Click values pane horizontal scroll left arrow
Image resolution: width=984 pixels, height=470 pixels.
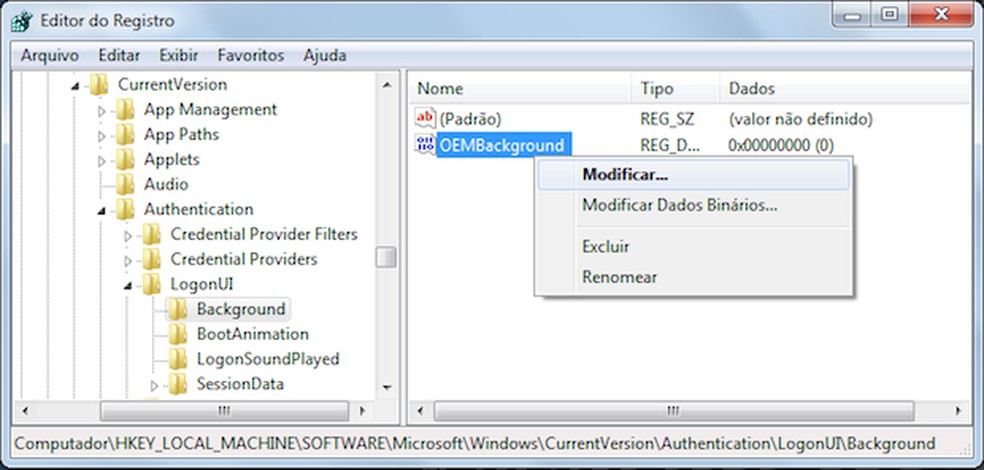coord(421,412)
